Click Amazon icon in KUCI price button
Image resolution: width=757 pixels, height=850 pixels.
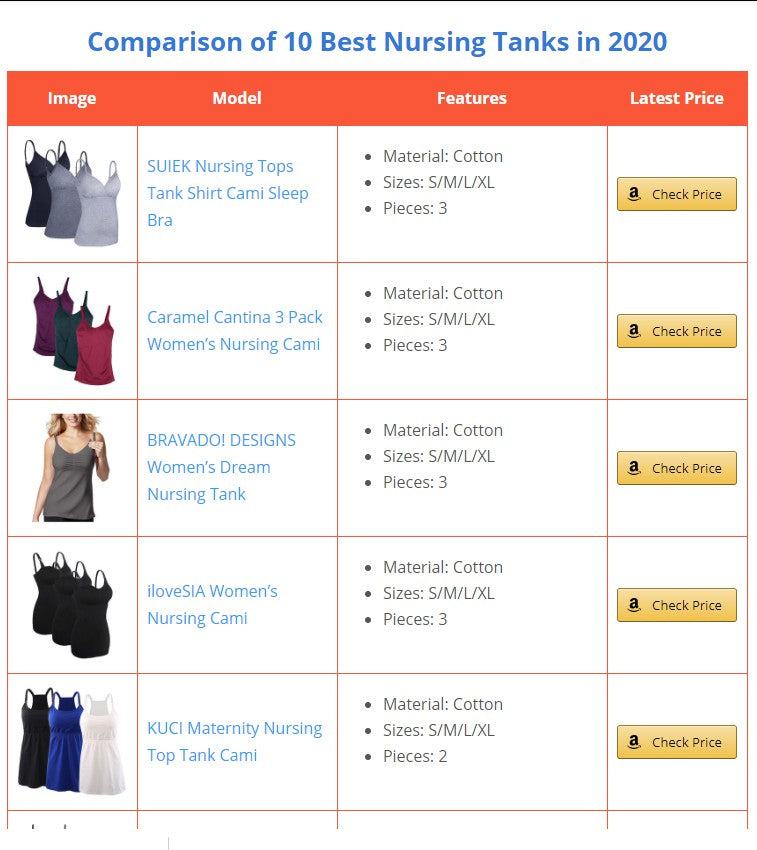[x=634, y=742]
